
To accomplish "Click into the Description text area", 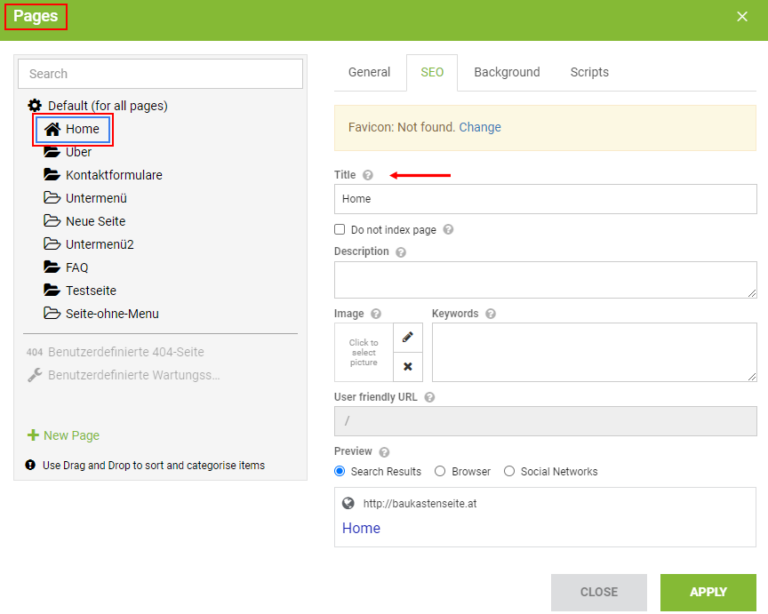I will click(x=545, y=280).
